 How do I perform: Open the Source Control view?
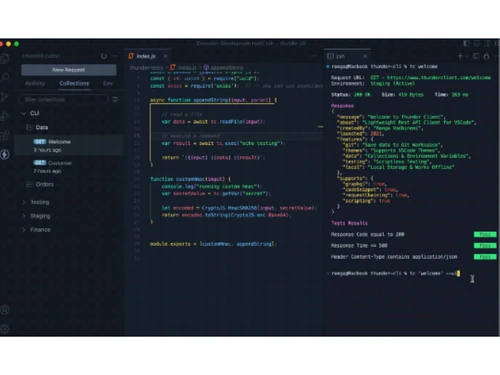pos(4,97)
